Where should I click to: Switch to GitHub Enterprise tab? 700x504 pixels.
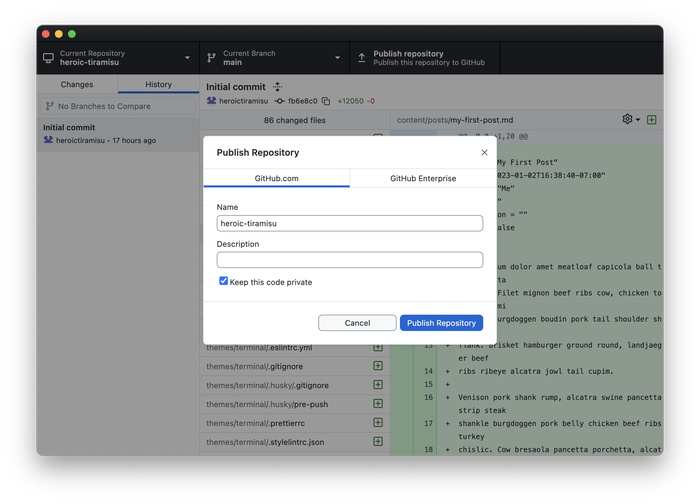tap(423, 178)
